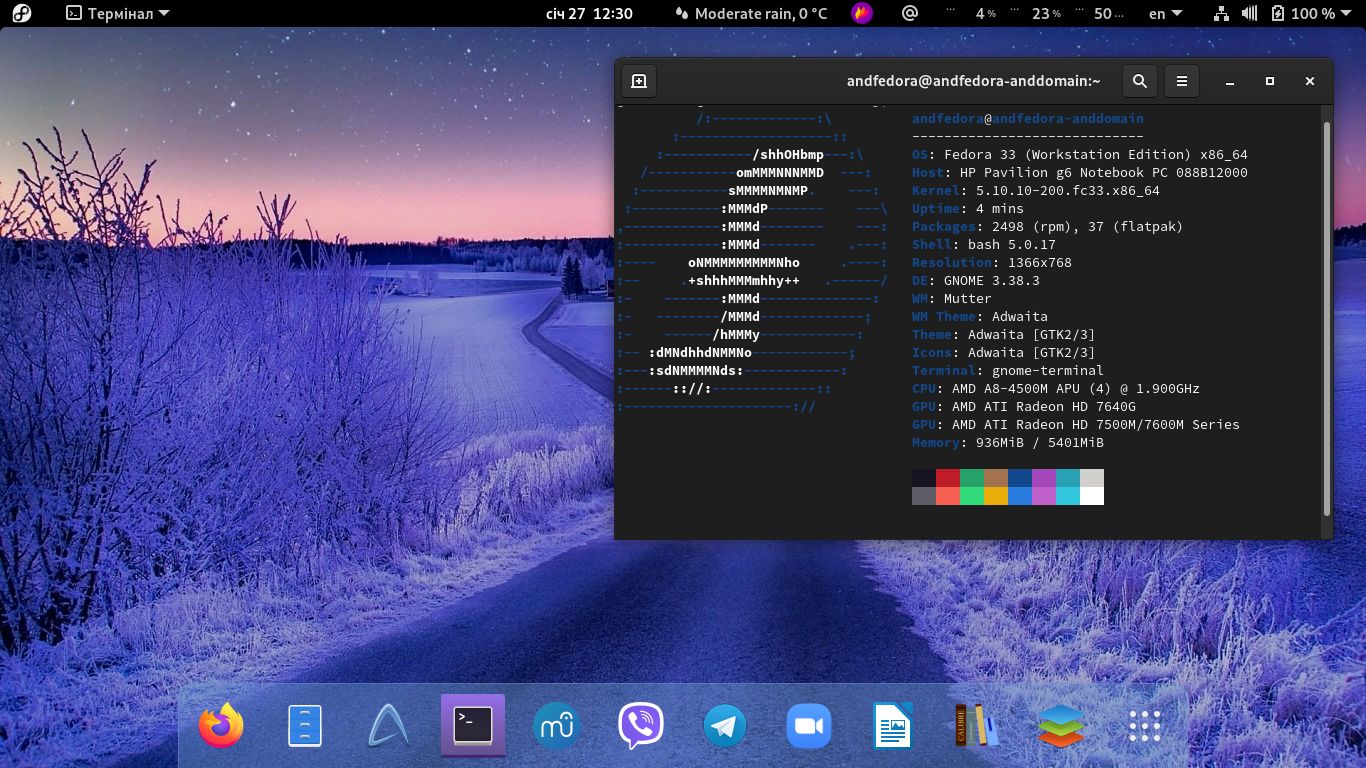Click the red color block in neofetch palette
This screenshot has height=768, width=1366.
pyautogui.click(x=947, y=478)
